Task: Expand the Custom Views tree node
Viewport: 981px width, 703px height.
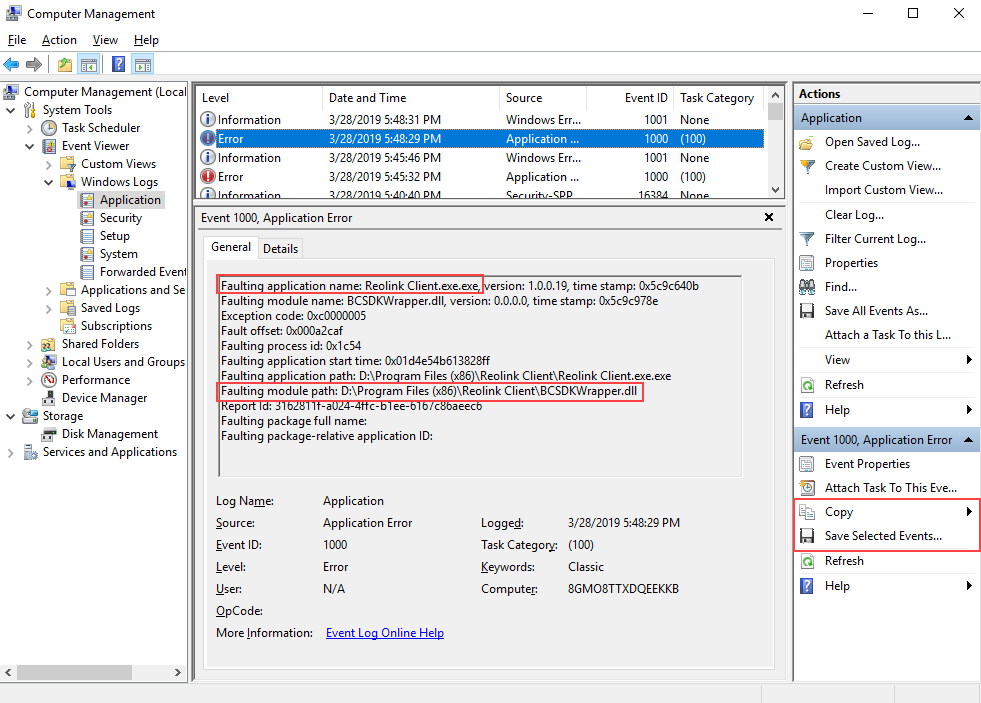Action: pyautogui.click(x=48, y=164)
